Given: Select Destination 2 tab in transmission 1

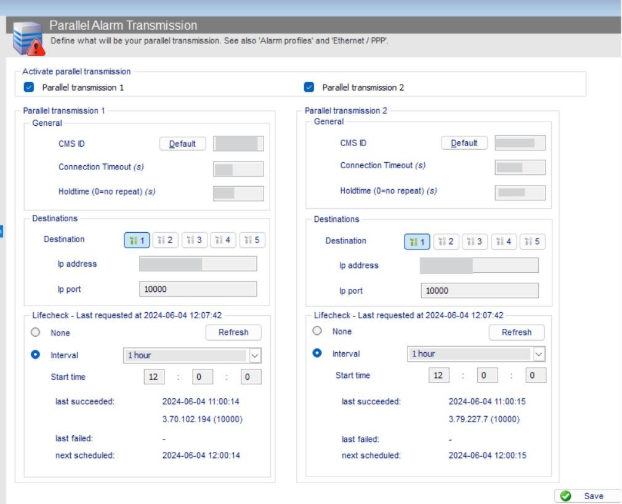Looking at the screenshot, I should click(x=165, y=240).
